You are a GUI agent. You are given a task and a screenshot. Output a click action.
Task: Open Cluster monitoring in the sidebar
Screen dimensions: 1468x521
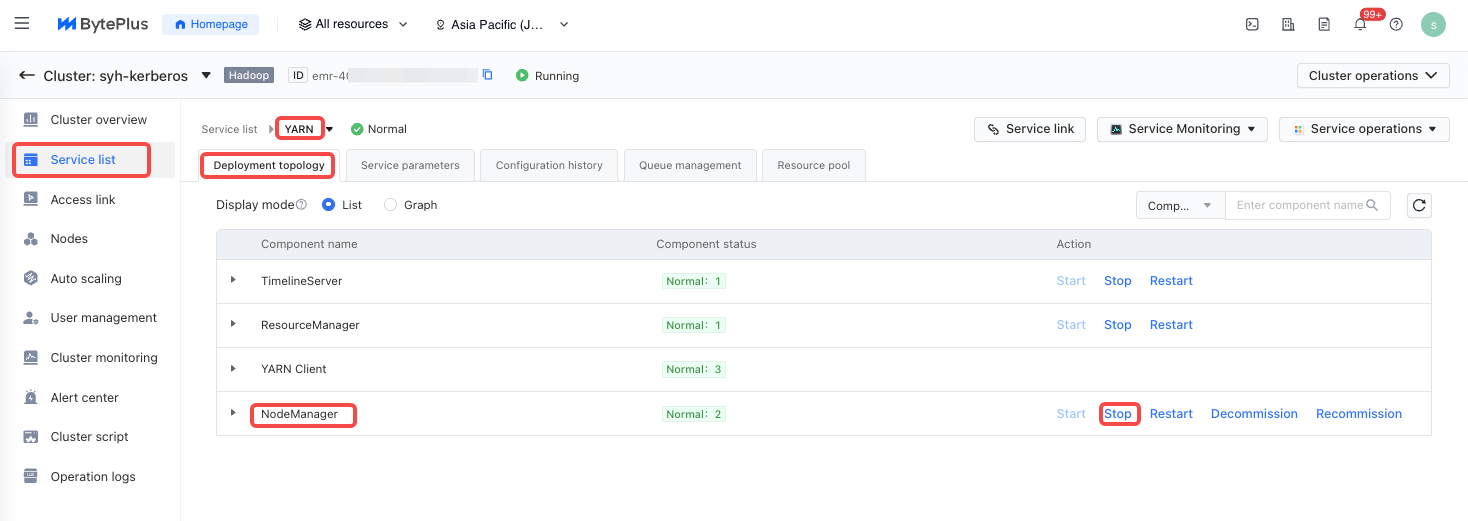coord(104,358)
